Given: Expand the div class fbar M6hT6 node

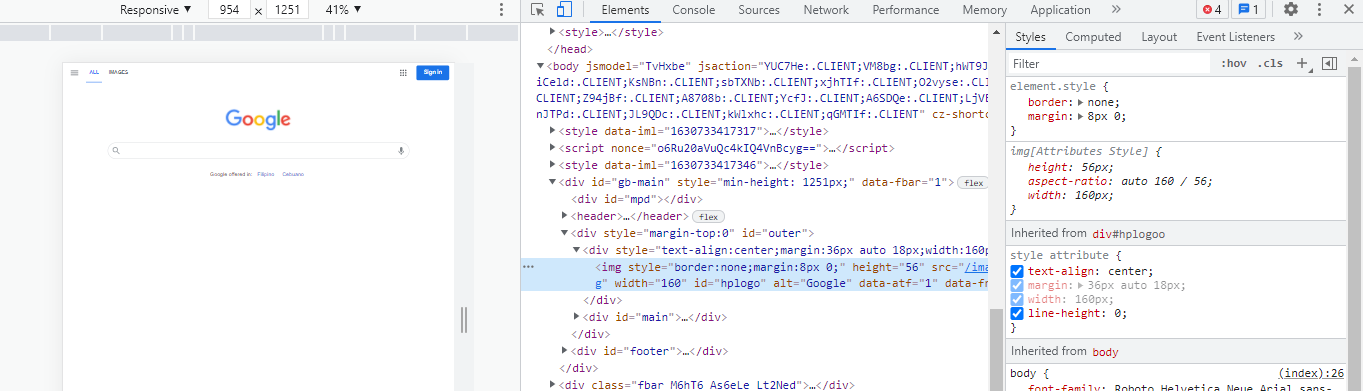Looking at the screenshot, I should coord(553,384).
